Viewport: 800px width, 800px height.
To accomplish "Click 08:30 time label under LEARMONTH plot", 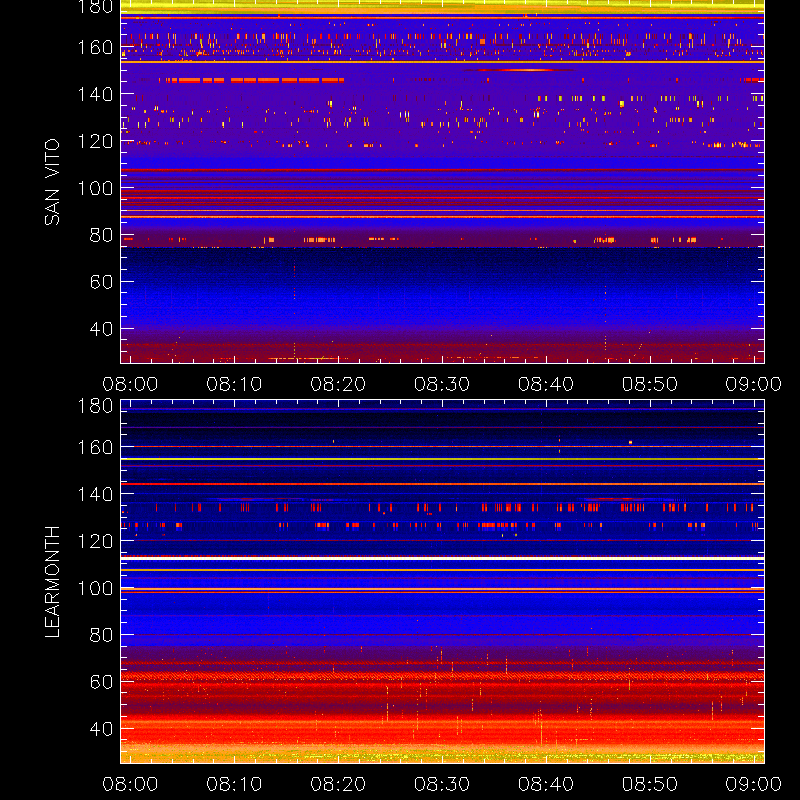I will pyautogui.click(x=442, y=784).
